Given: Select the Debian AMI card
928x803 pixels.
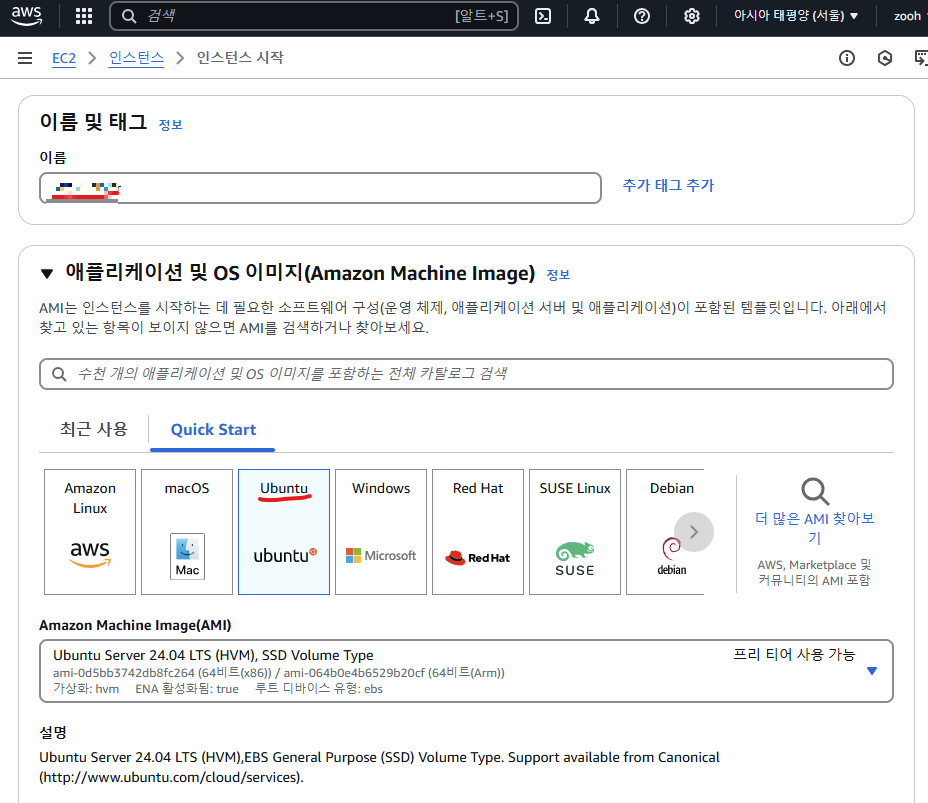Looking at the screenshot, I should 665,532.
